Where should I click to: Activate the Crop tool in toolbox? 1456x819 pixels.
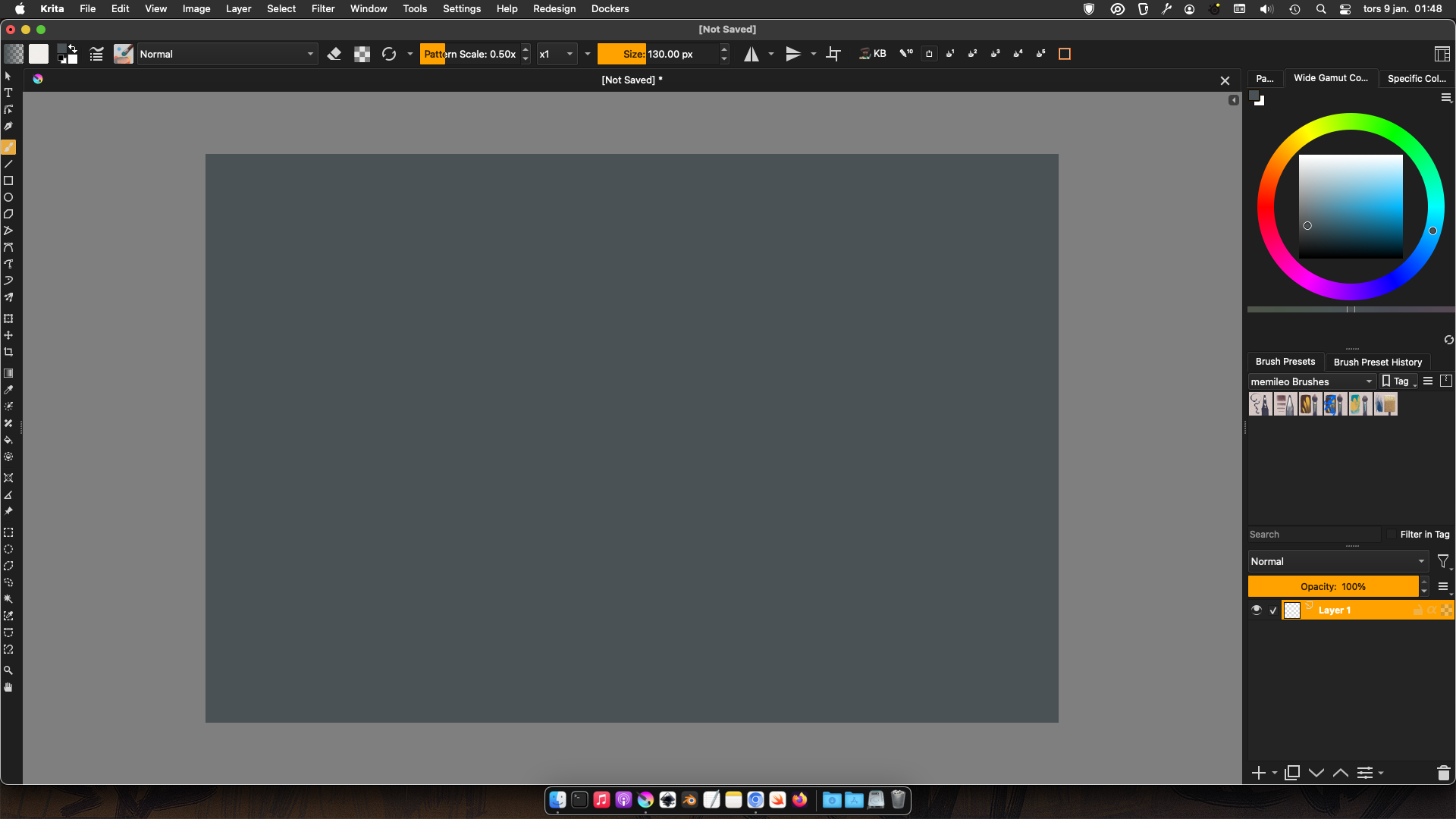[8, 353]
